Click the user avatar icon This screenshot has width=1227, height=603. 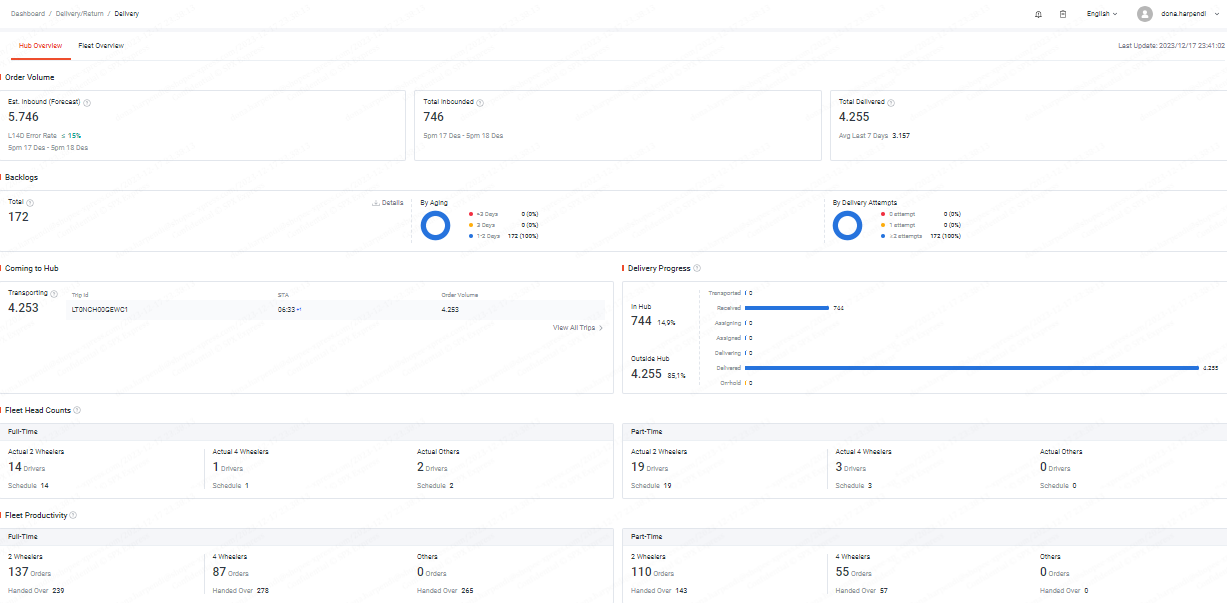1145,14
